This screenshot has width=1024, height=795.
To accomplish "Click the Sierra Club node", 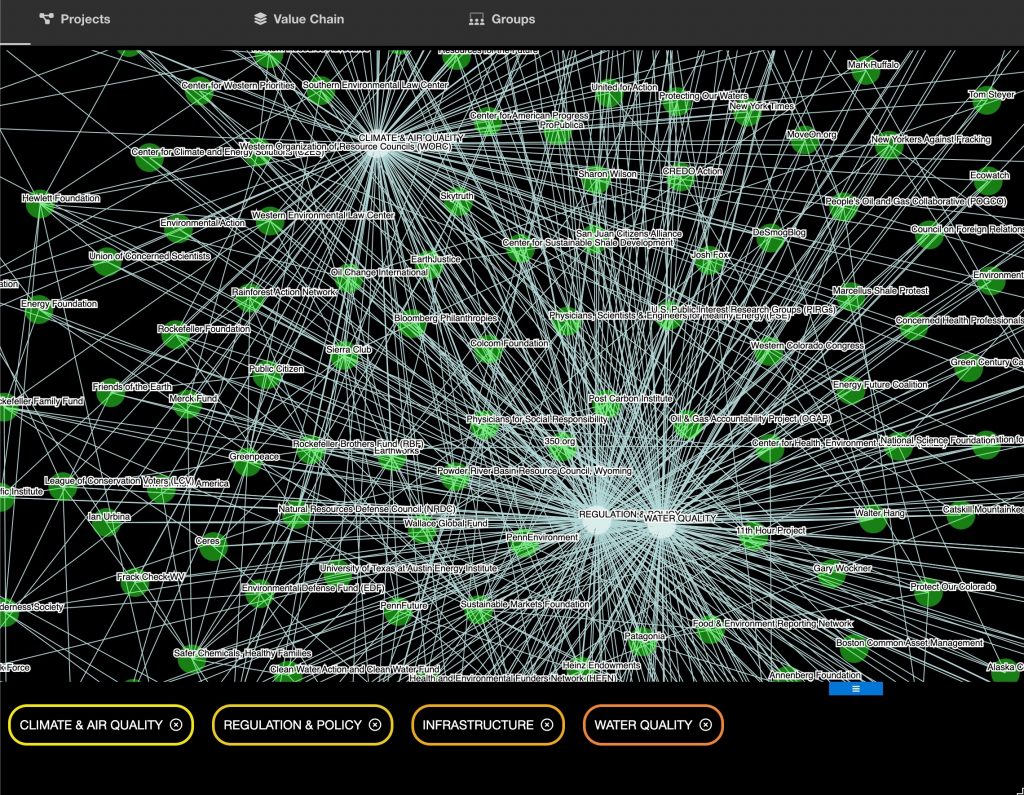I will coord(343,356).
